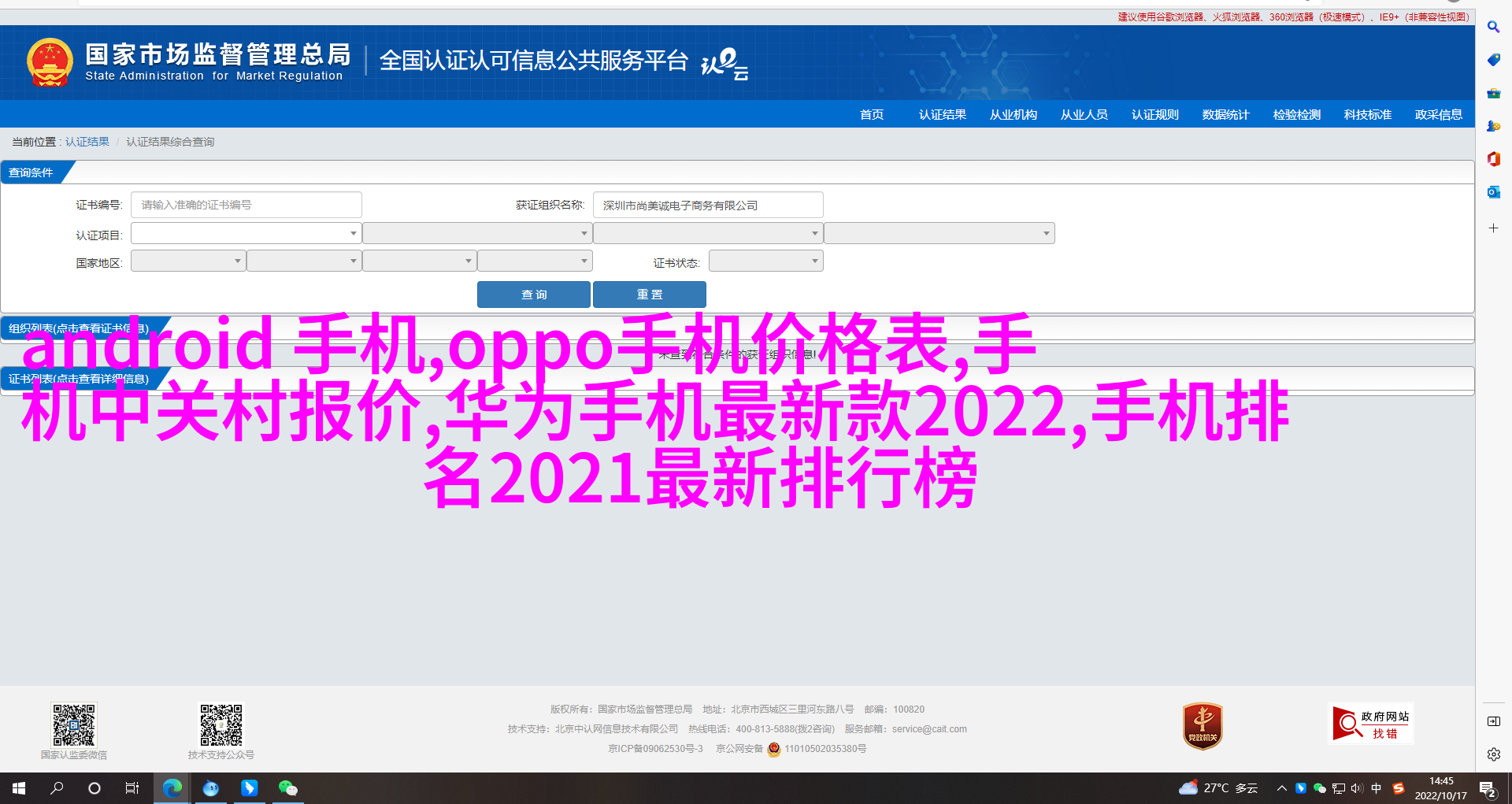Screen dimensions: 1512x804
Task: Click the hide sidebar icon above settings gear
Action: pyautogui.click(x=1493, y=721)
